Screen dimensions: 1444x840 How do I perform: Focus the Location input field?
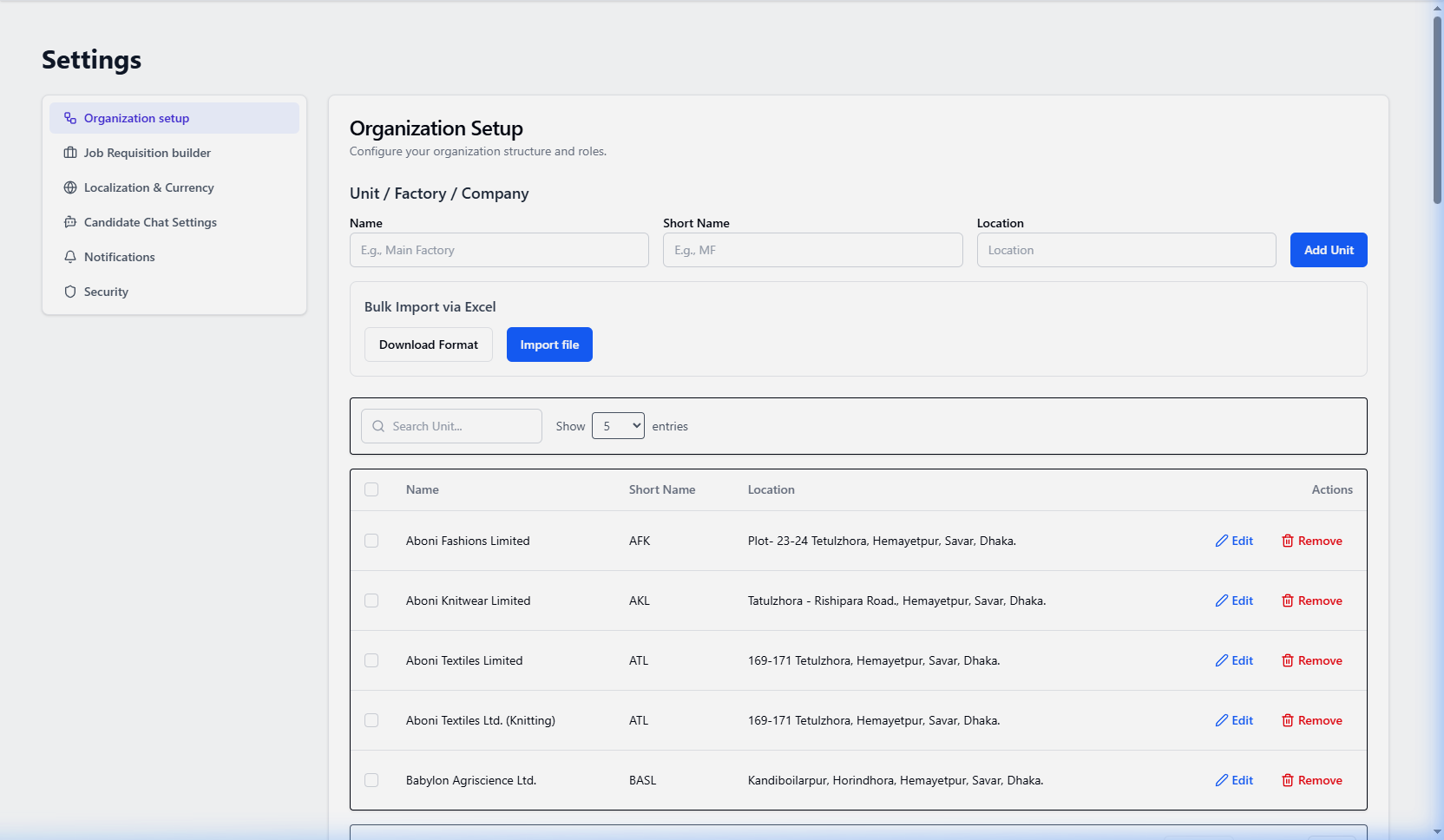pyautogui.click(x=1126, y=250)
